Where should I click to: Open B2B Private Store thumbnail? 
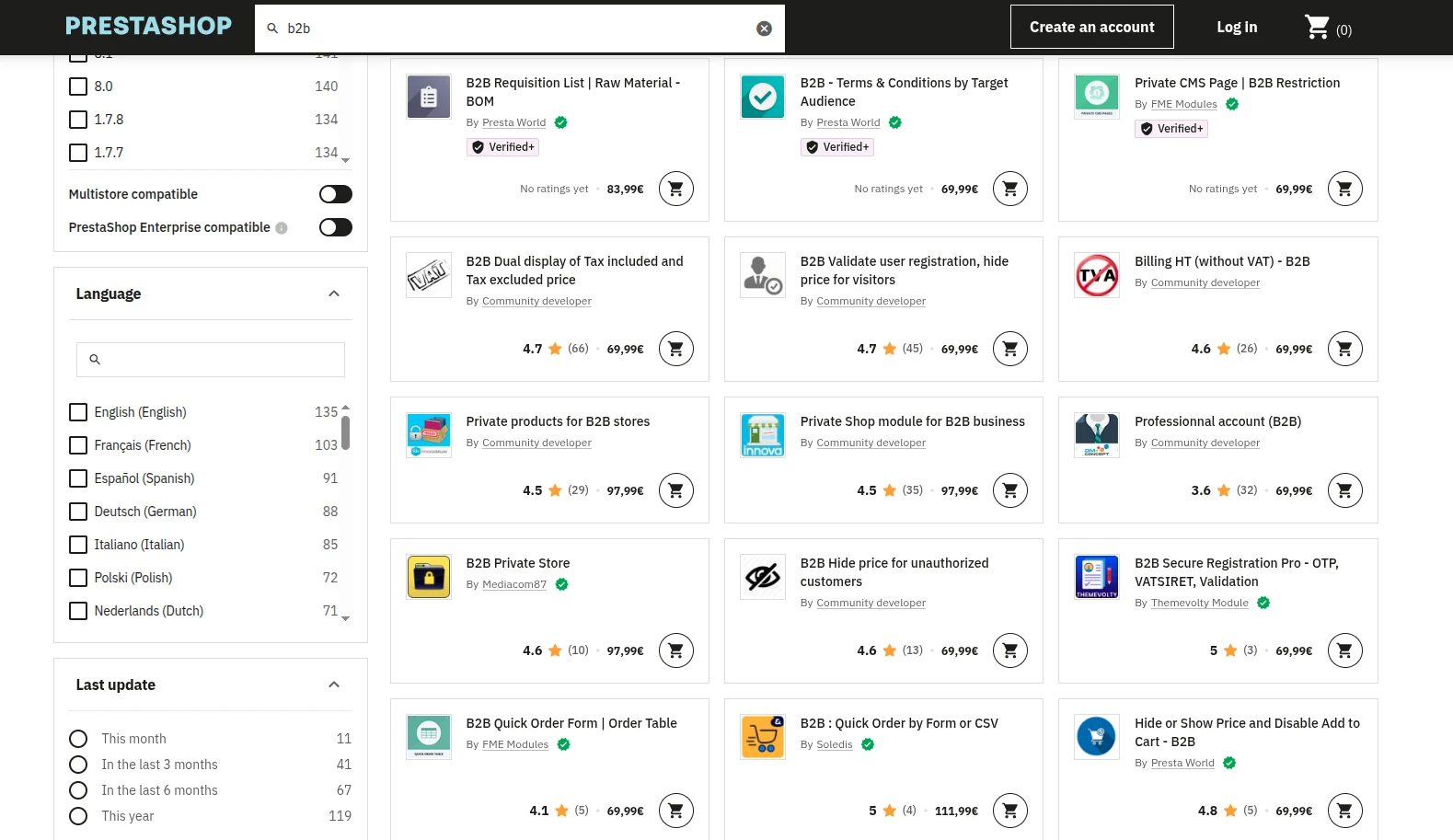point(429,577)
